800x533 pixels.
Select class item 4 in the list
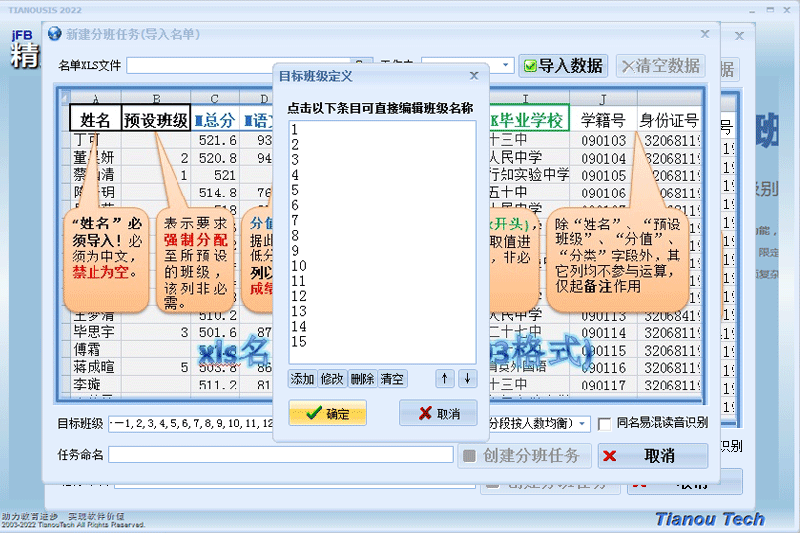tap(382, 175)
